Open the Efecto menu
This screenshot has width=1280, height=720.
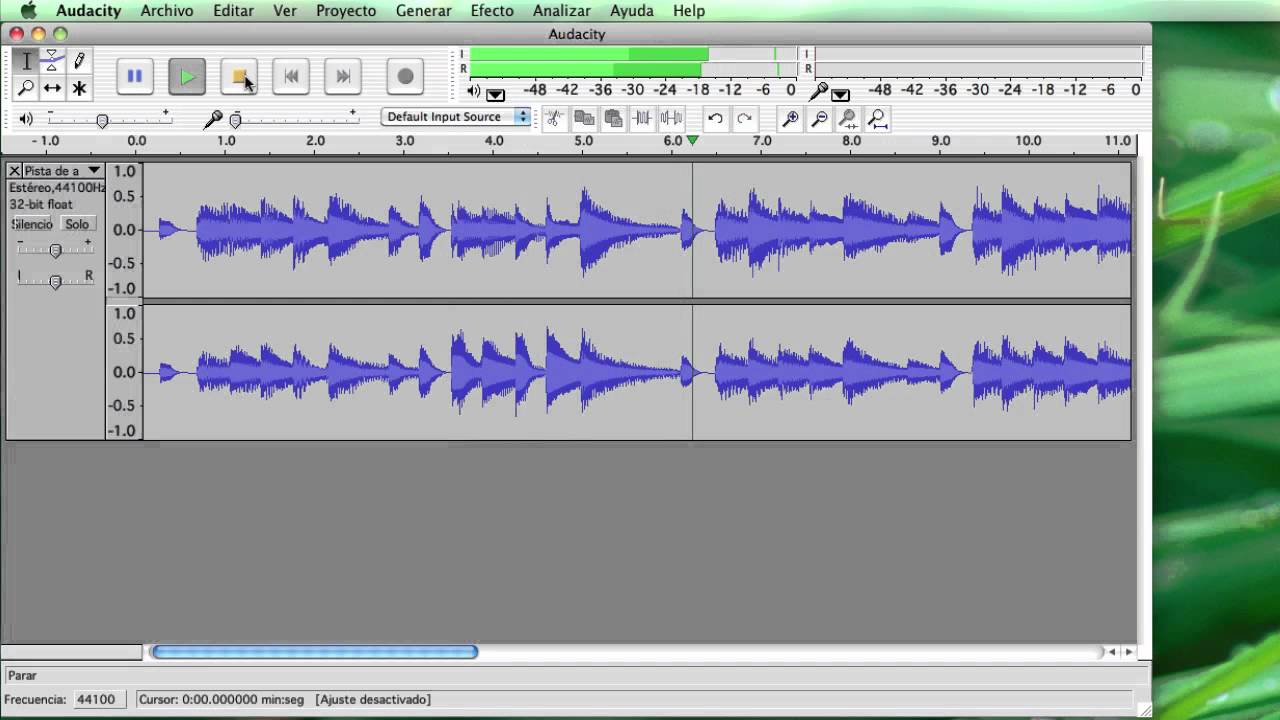tap(492, 11)
